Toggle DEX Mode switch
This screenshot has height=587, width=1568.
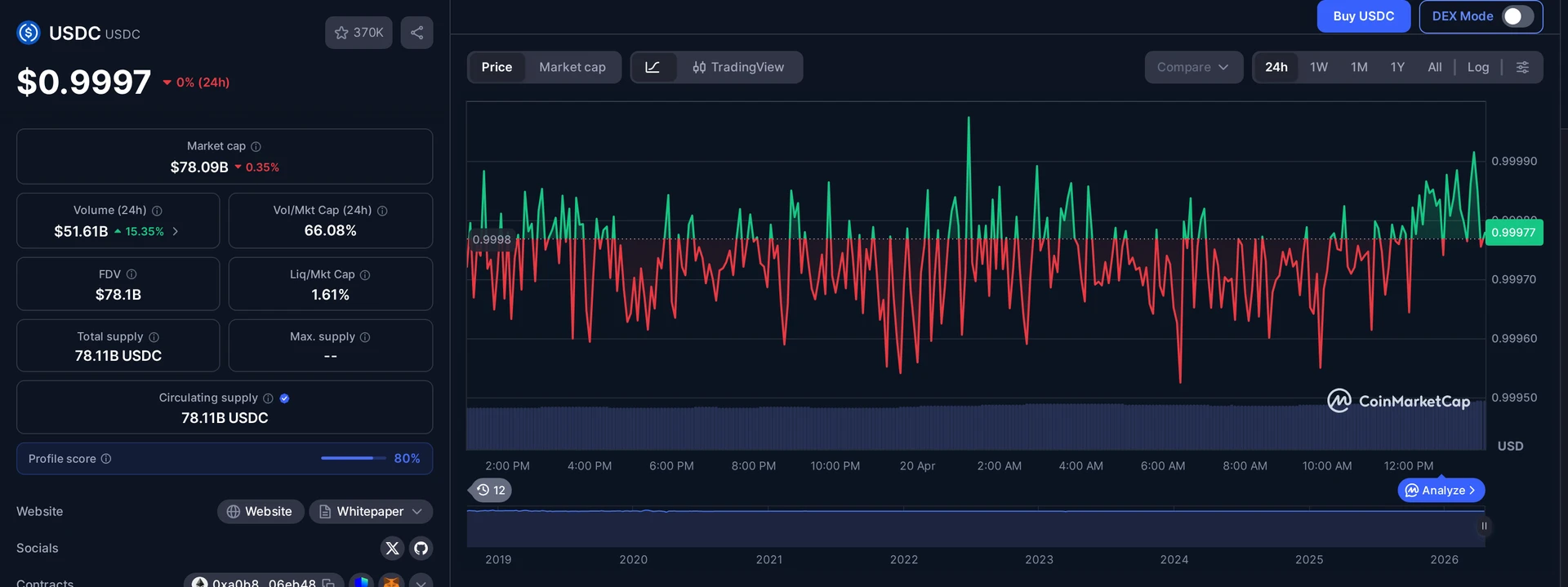[x=1517, y=16]
